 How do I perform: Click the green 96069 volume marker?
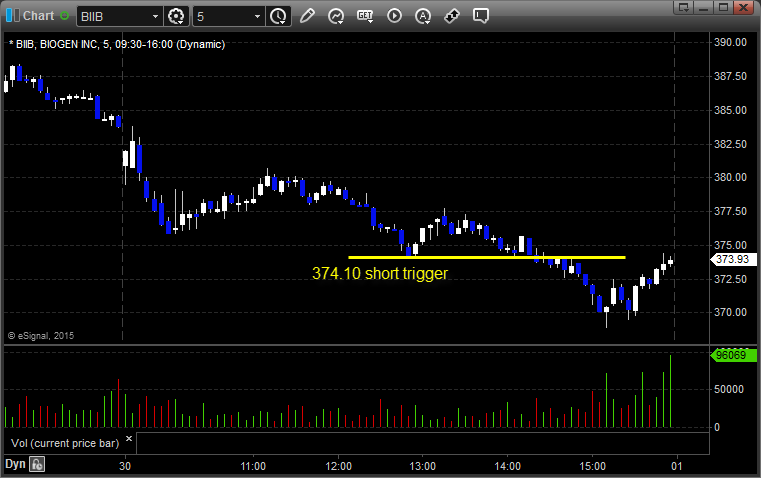coord(733,355)
